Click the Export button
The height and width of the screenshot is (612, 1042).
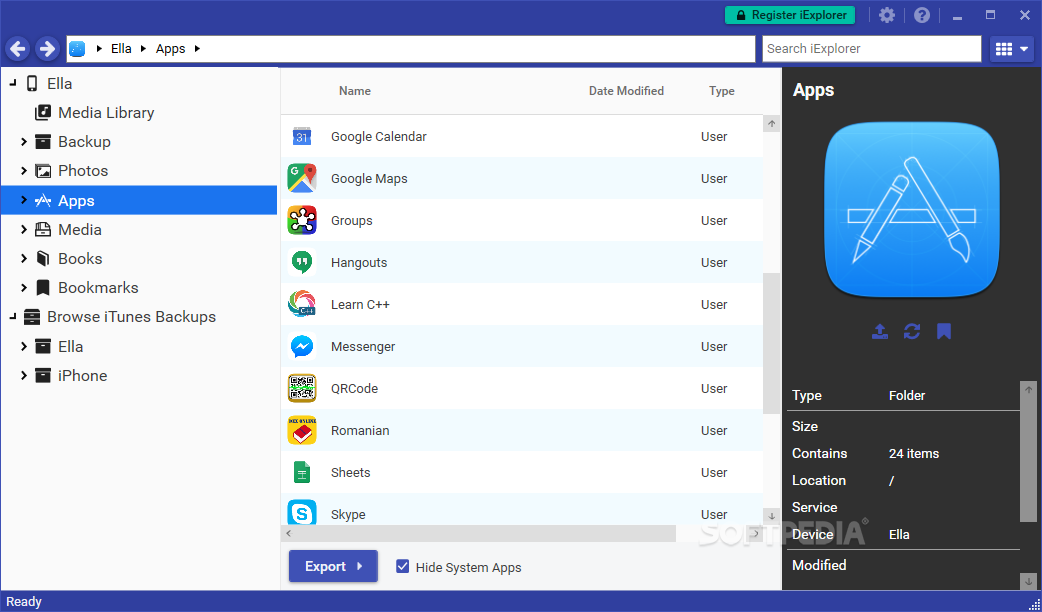click(333, 566)
